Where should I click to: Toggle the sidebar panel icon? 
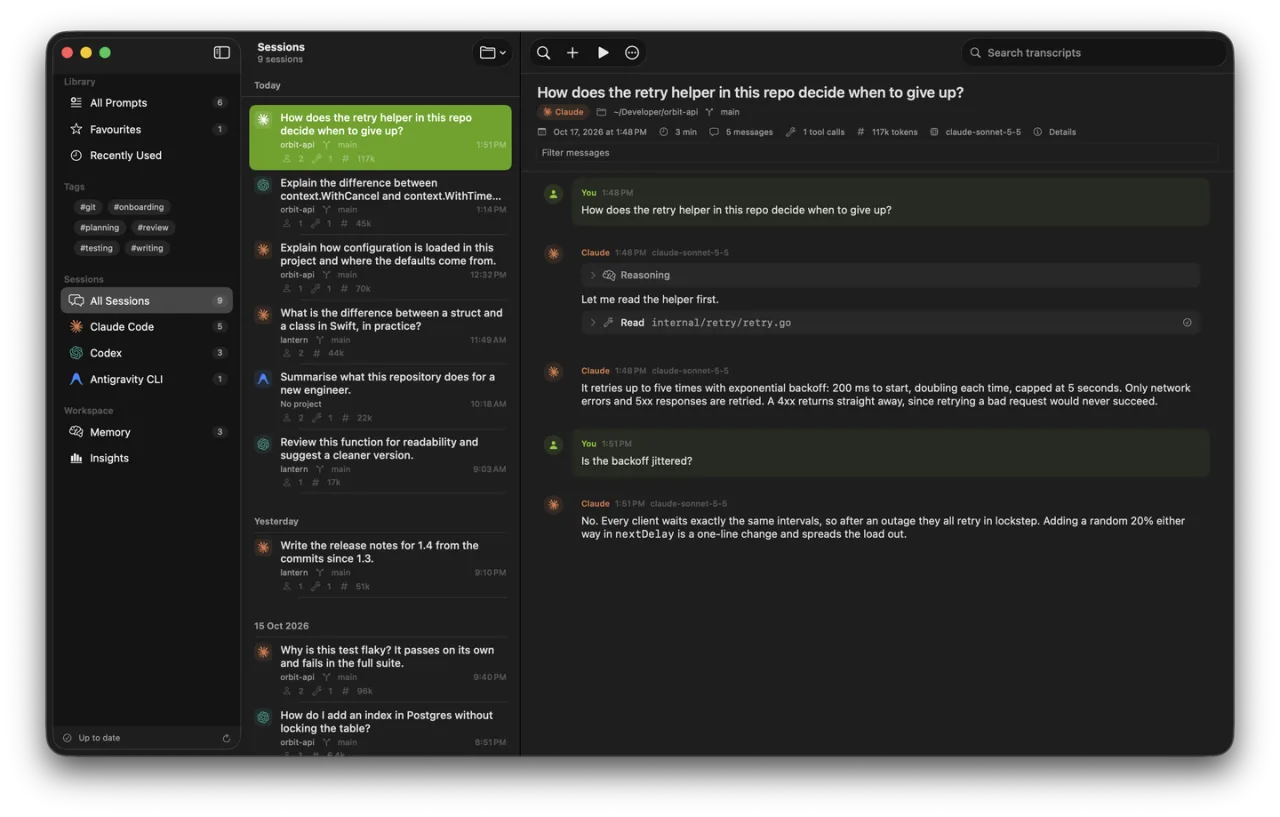[x=222, y=53]
